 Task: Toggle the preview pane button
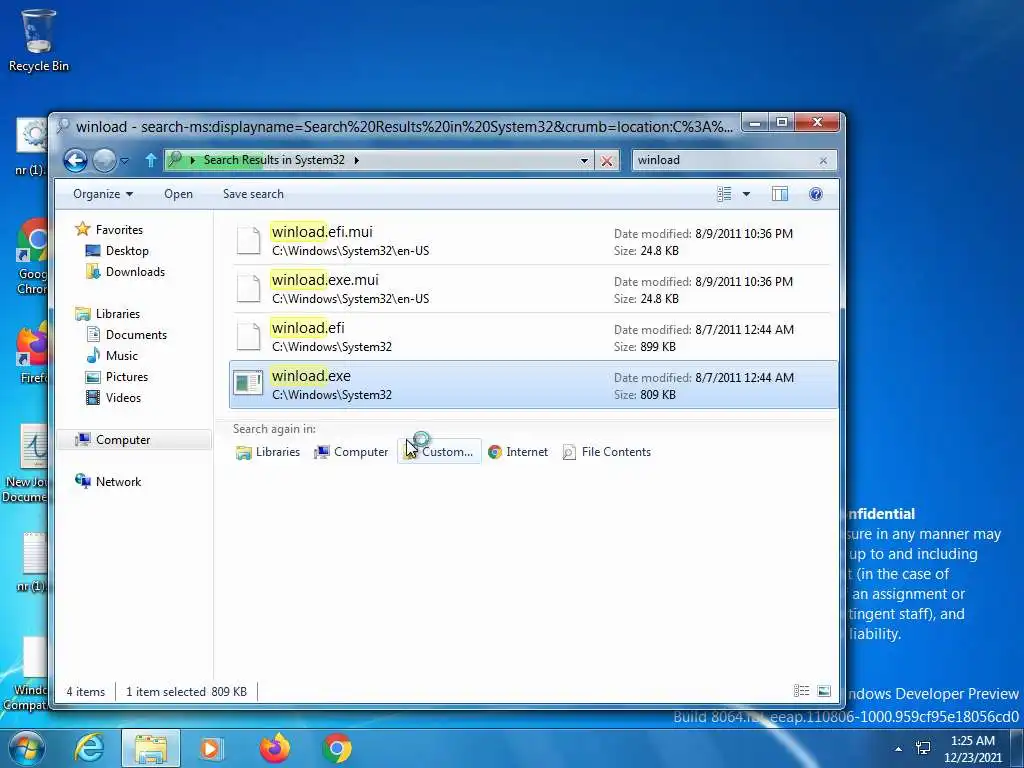pos(780,194)
